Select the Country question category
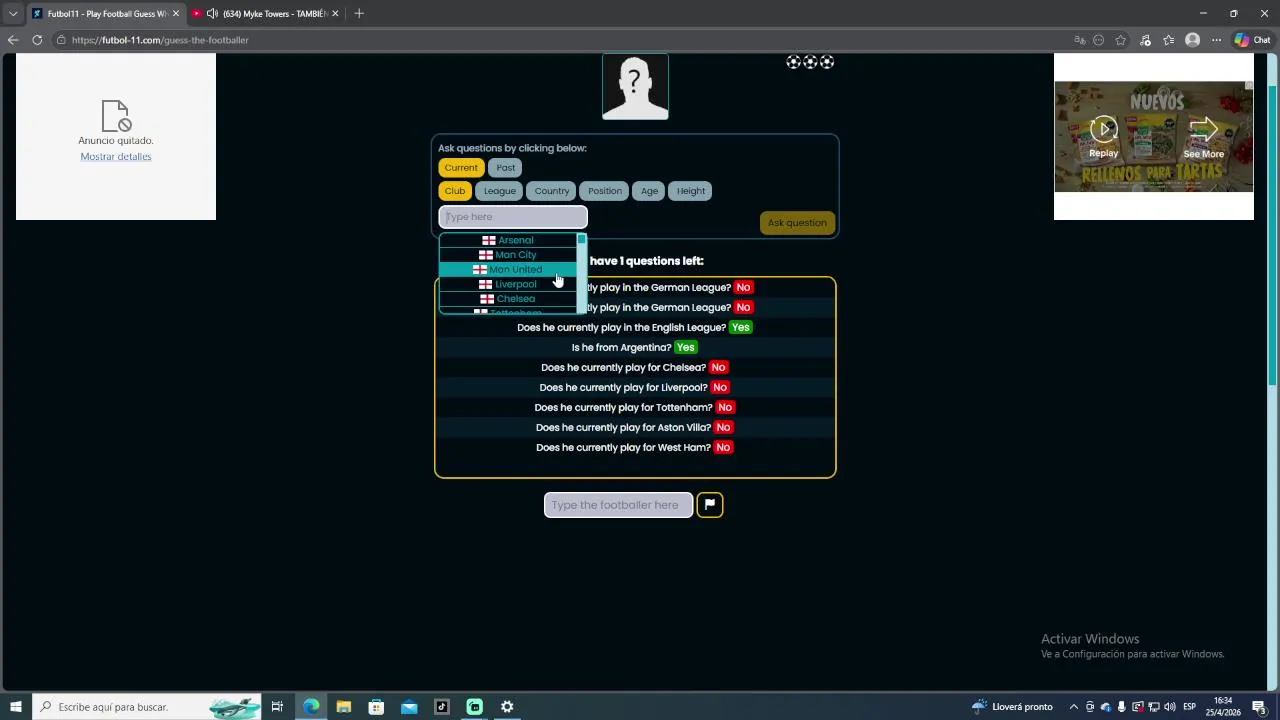 (552, 191)
